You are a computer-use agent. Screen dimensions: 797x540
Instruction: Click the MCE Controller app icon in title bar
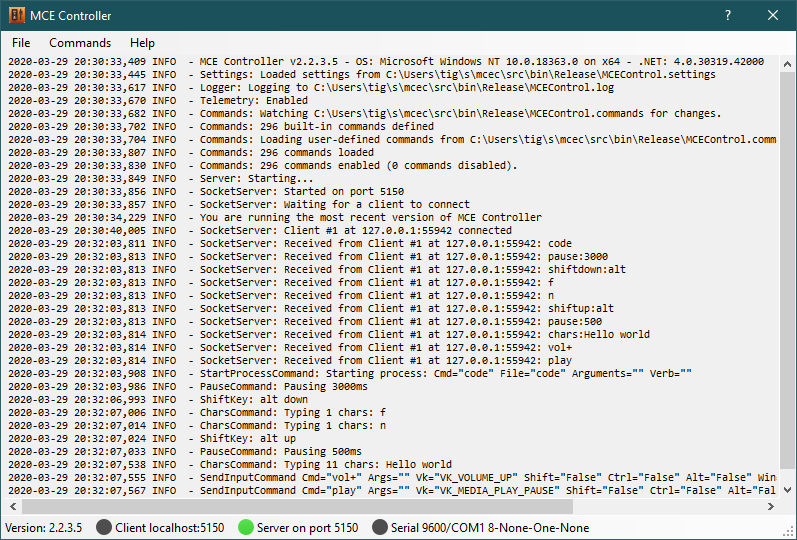(16, 15)
